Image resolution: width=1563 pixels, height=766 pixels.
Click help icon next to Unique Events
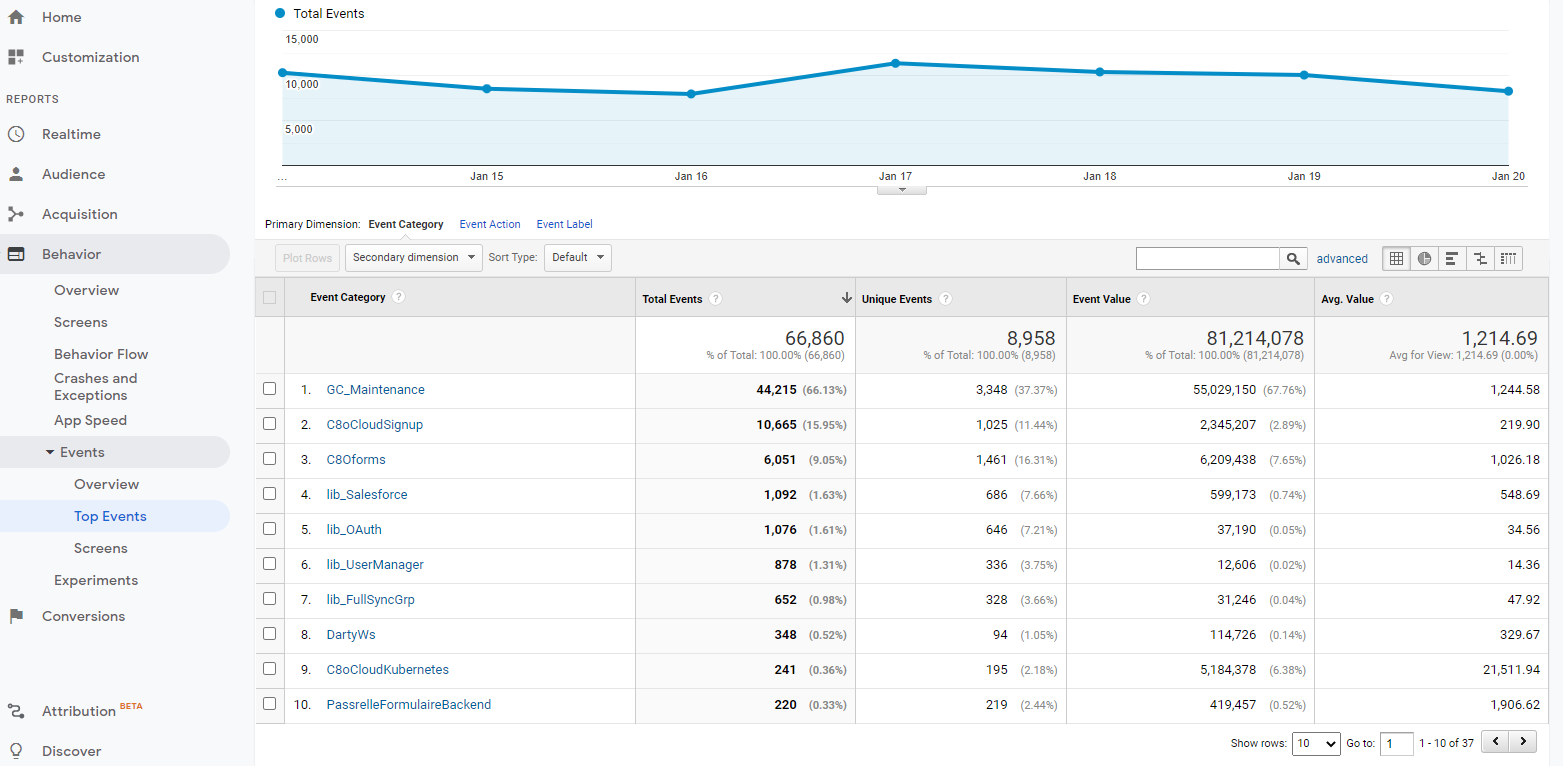click(x=946, y=299)
